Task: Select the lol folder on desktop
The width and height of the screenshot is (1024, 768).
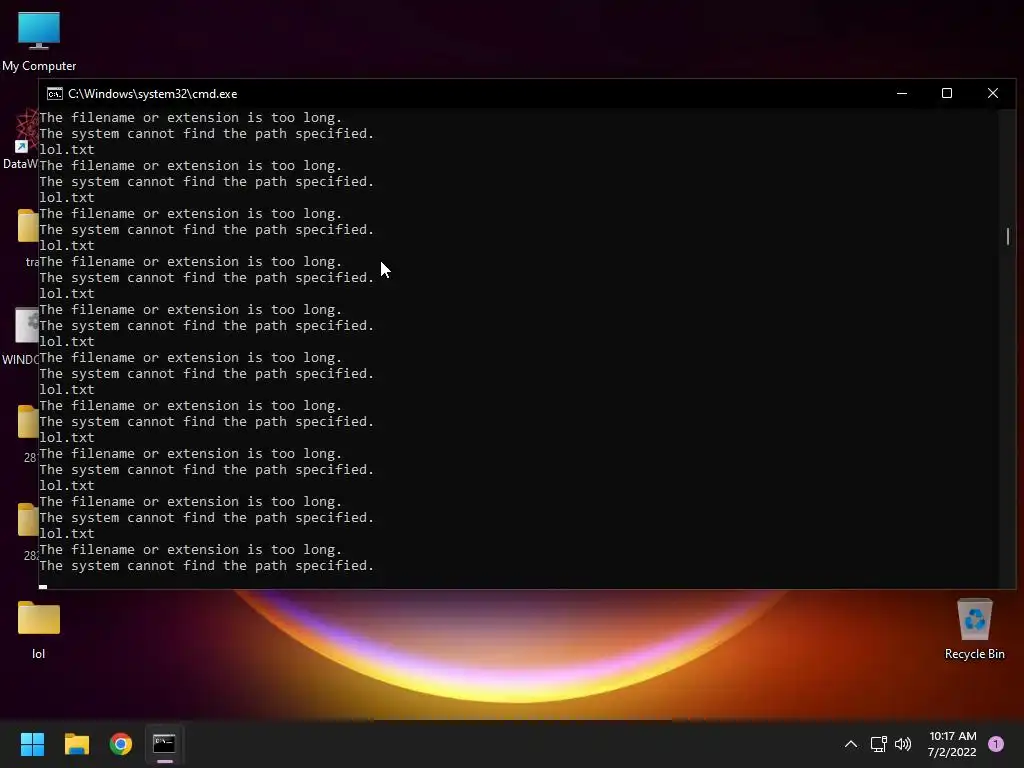Action: coord(39,629)
